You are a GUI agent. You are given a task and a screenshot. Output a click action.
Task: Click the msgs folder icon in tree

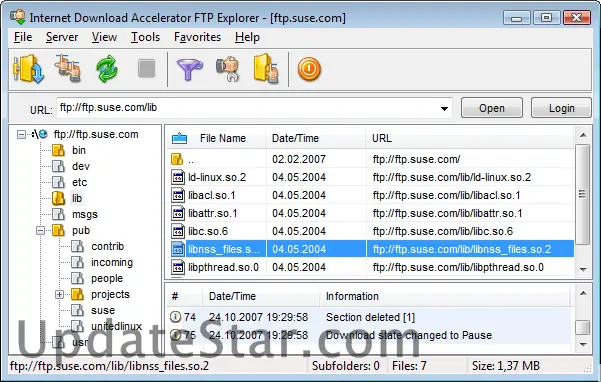(58, 214)
